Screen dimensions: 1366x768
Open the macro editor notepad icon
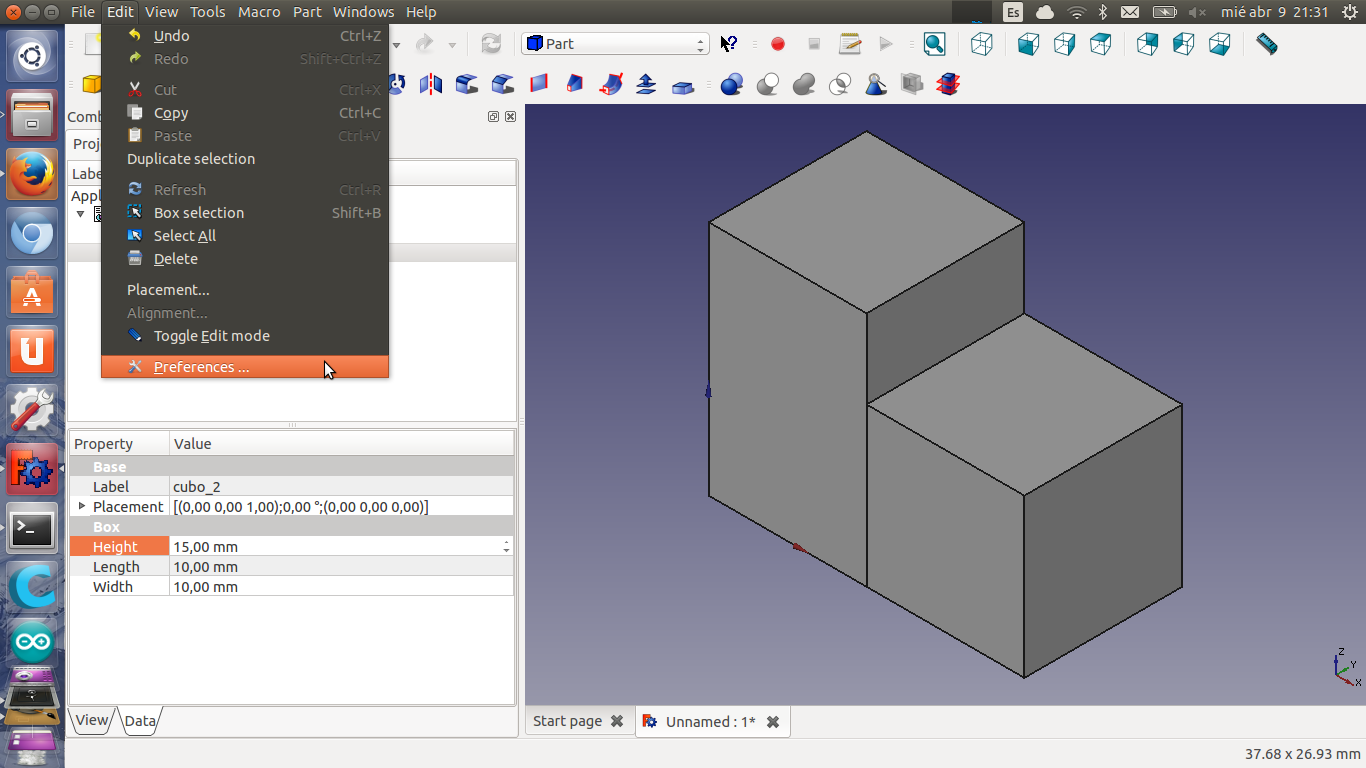850,44
